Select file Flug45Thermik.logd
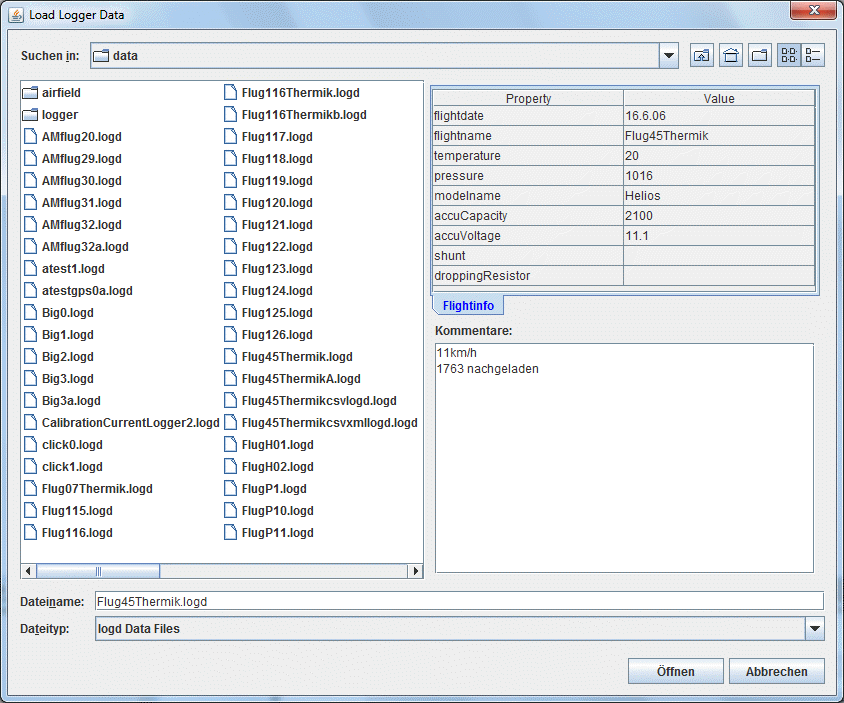This screenshot has height=703, width=844. [x=296, y=357]
